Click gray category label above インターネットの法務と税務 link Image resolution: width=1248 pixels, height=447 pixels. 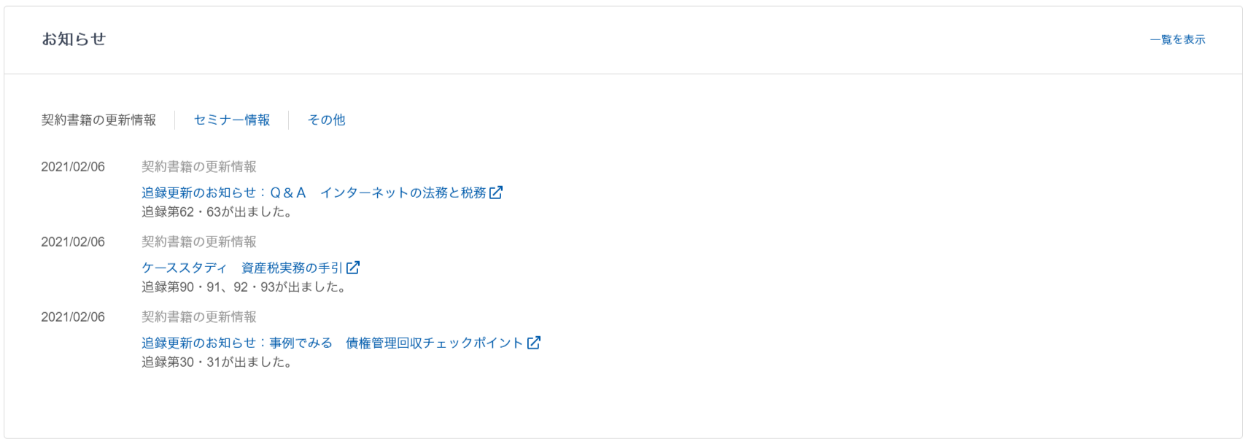[199, 167]
